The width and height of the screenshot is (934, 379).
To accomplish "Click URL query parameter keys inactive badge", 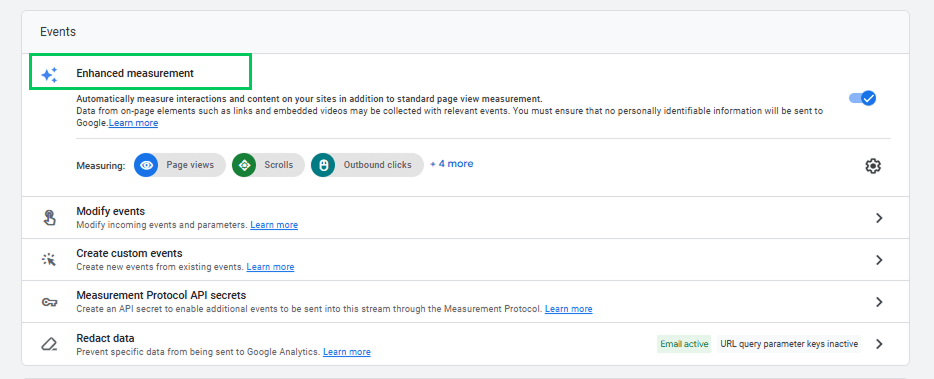I will click(789, 344).
